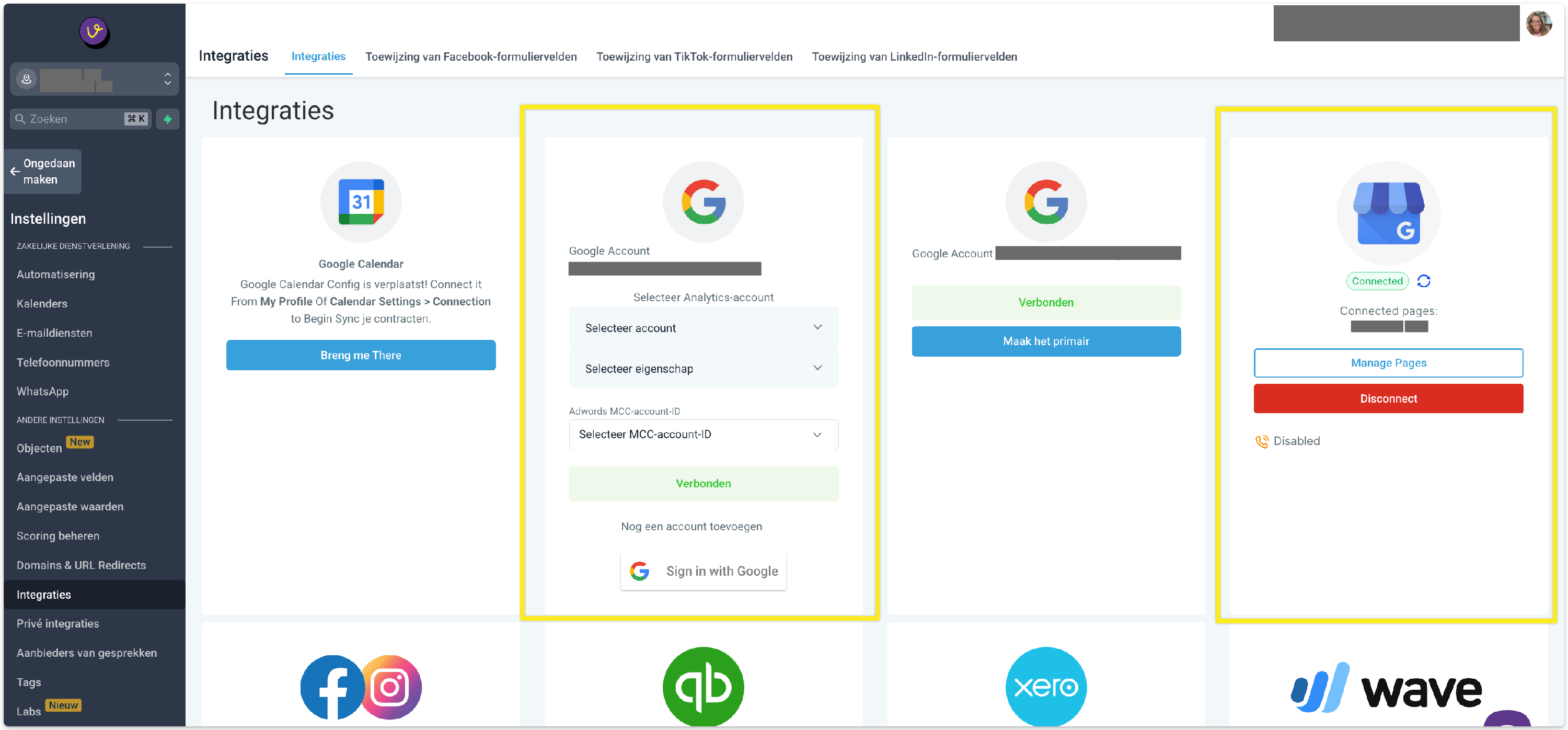This screenshot has width=1568, height=730.
Task: Click the refresh icon beside the Connected badge
Action: pos(1423,281)
